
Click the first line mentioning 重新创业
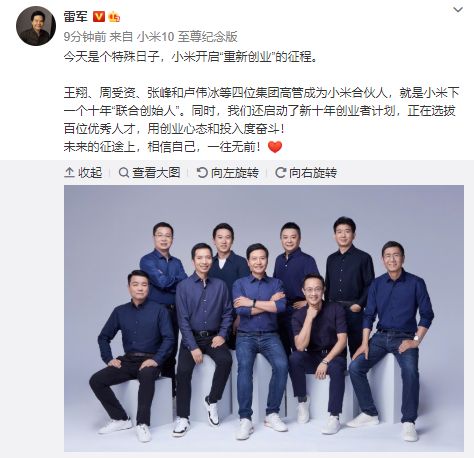click(x=190, y=57)
